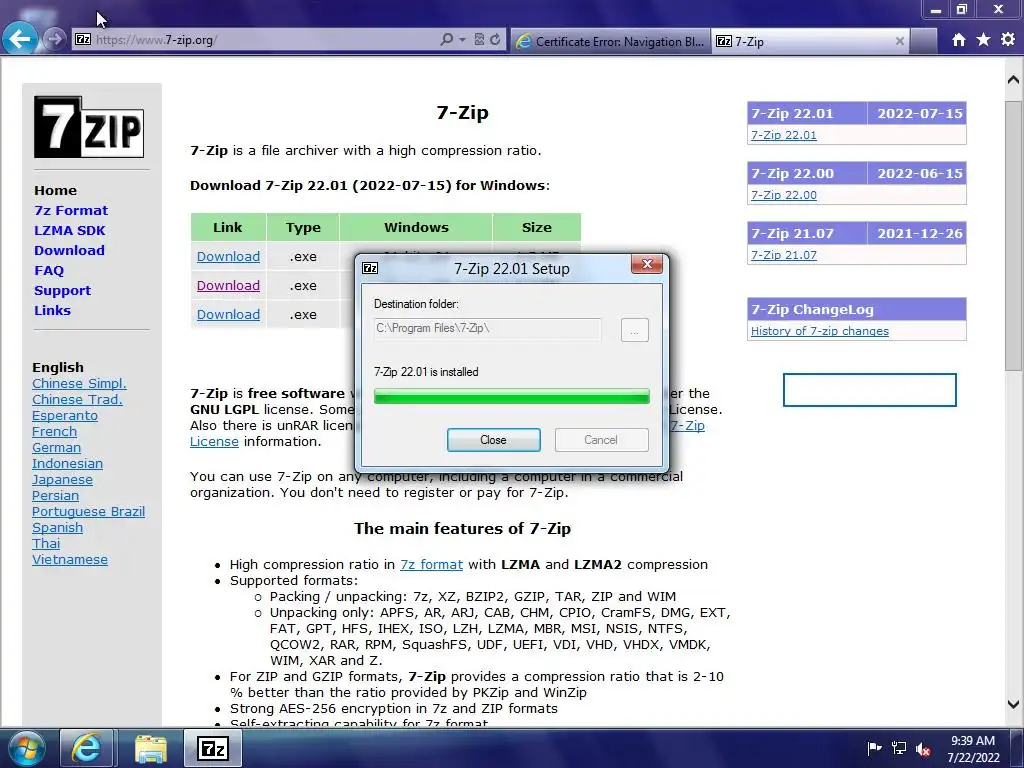Select Vietnamese language
1024x768 pixels.
[70, 560]
